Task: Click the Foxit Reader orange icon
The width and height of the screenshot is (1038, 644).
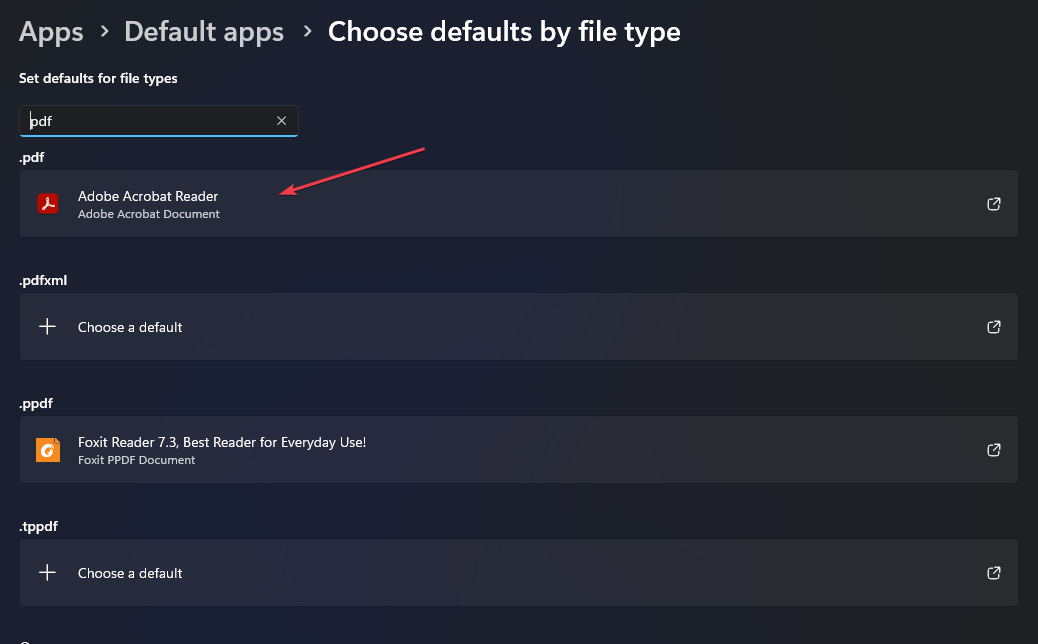Action: pos(48,450)
